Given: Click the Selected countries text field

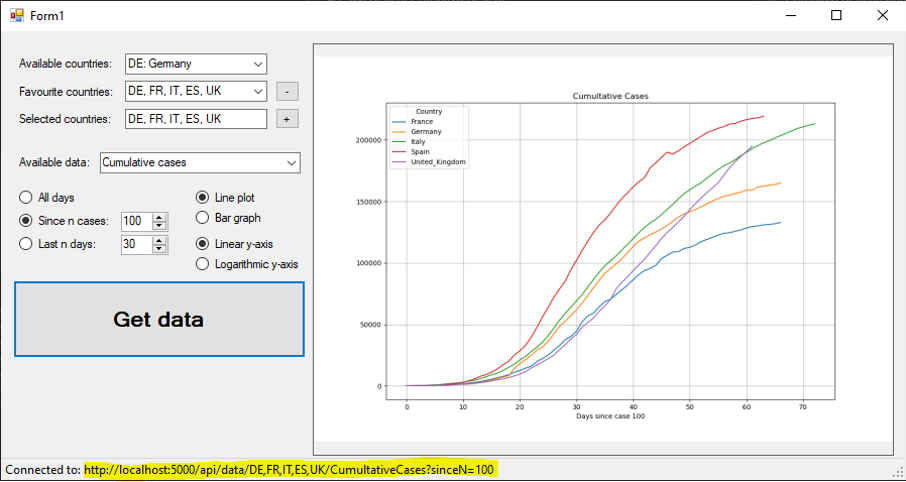Looking at the screenshot, I should click(195, 119).
